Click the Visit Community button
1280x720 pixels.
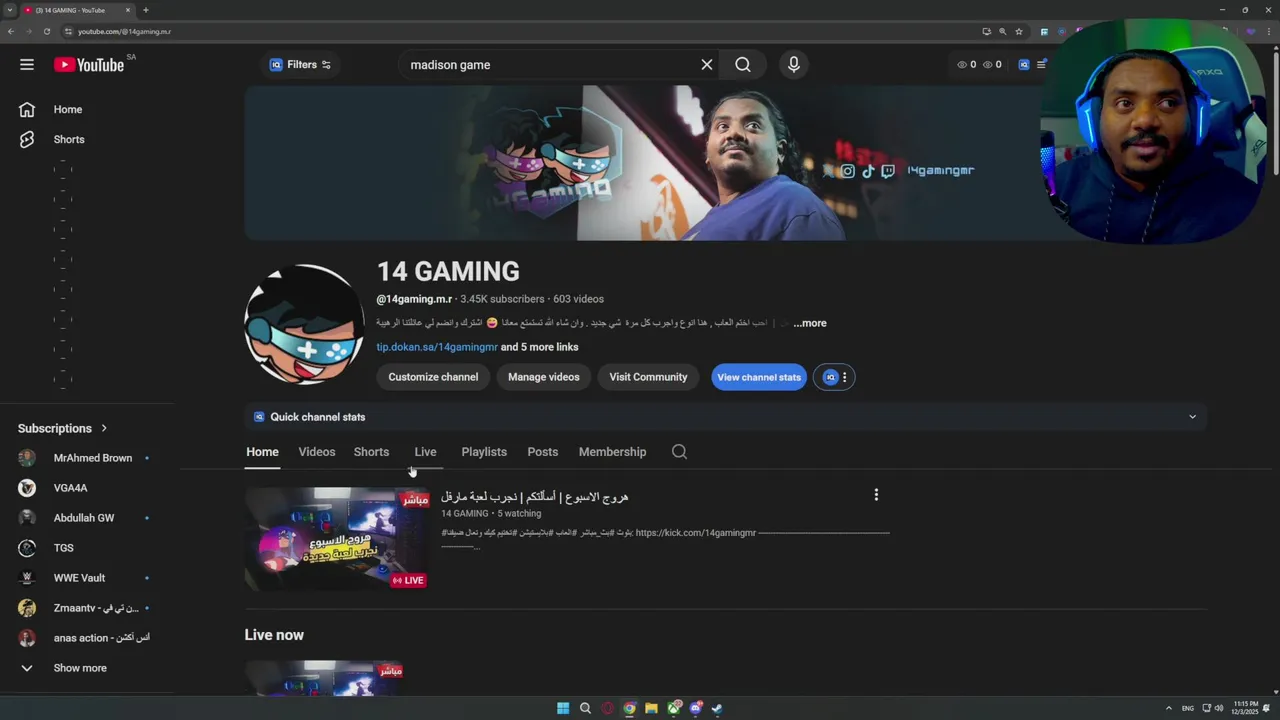pos(648,377)
